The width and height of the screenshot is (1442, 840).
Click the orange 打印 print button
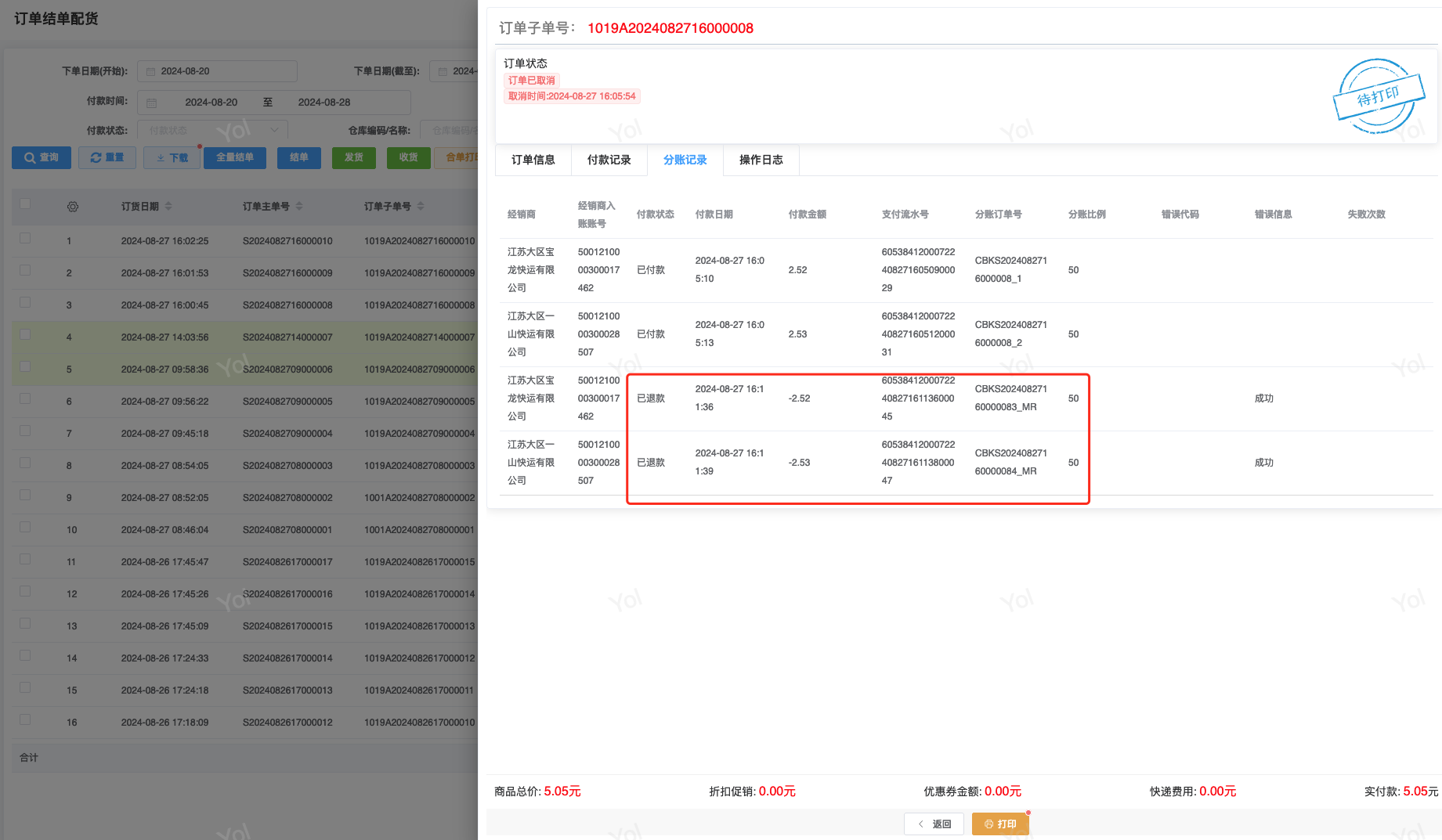tap(999, 824)
